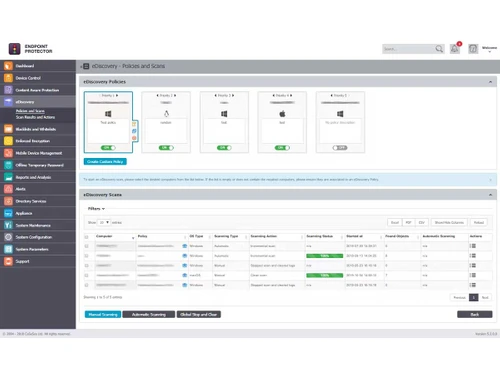500x375 pixels.
Task: Open Scan Results and Actions submenu
Action: click(x=35, y=117)
